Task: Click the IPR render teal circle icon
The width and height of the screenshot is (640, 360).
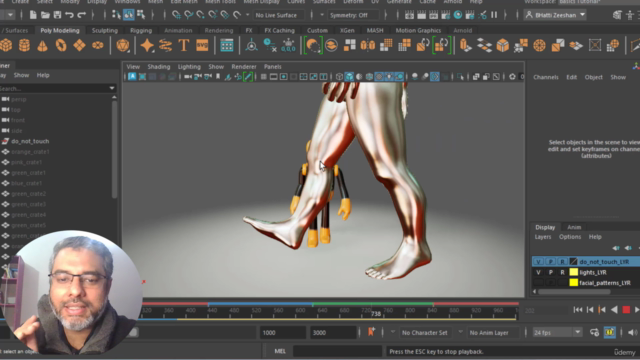Action: 458,15
